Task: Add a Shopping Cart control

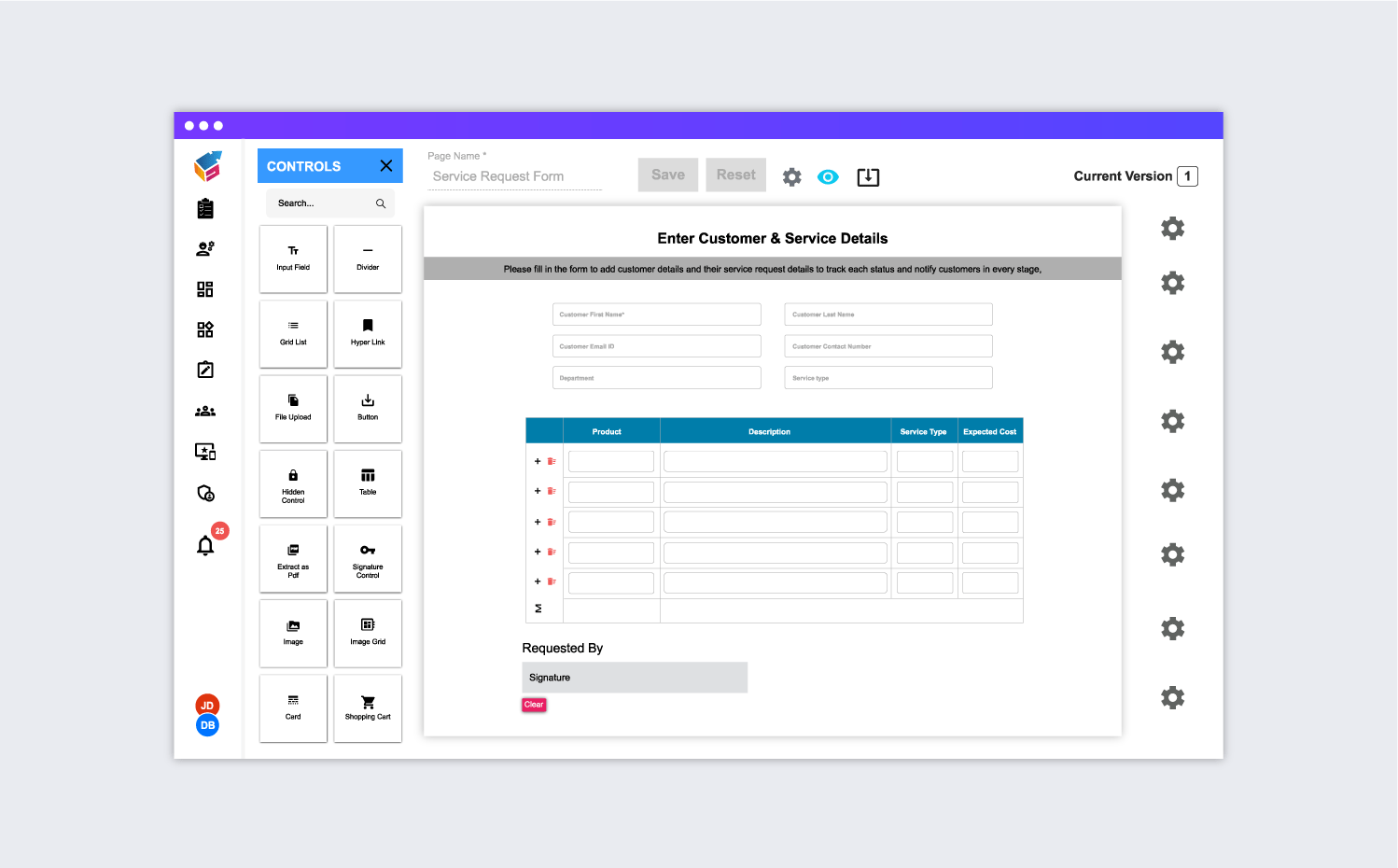Action: pyautogui.click(x=367, y=707)
